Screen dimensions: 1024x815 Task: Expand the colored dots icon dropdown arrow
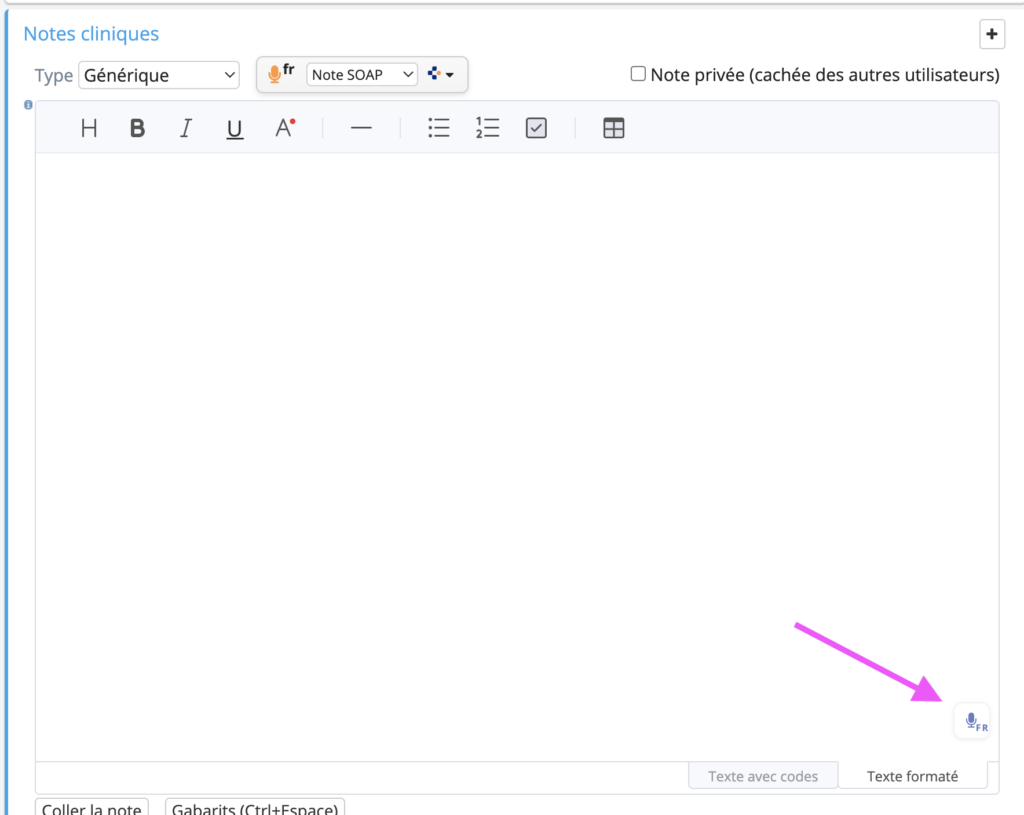click(x=441, y=74)
